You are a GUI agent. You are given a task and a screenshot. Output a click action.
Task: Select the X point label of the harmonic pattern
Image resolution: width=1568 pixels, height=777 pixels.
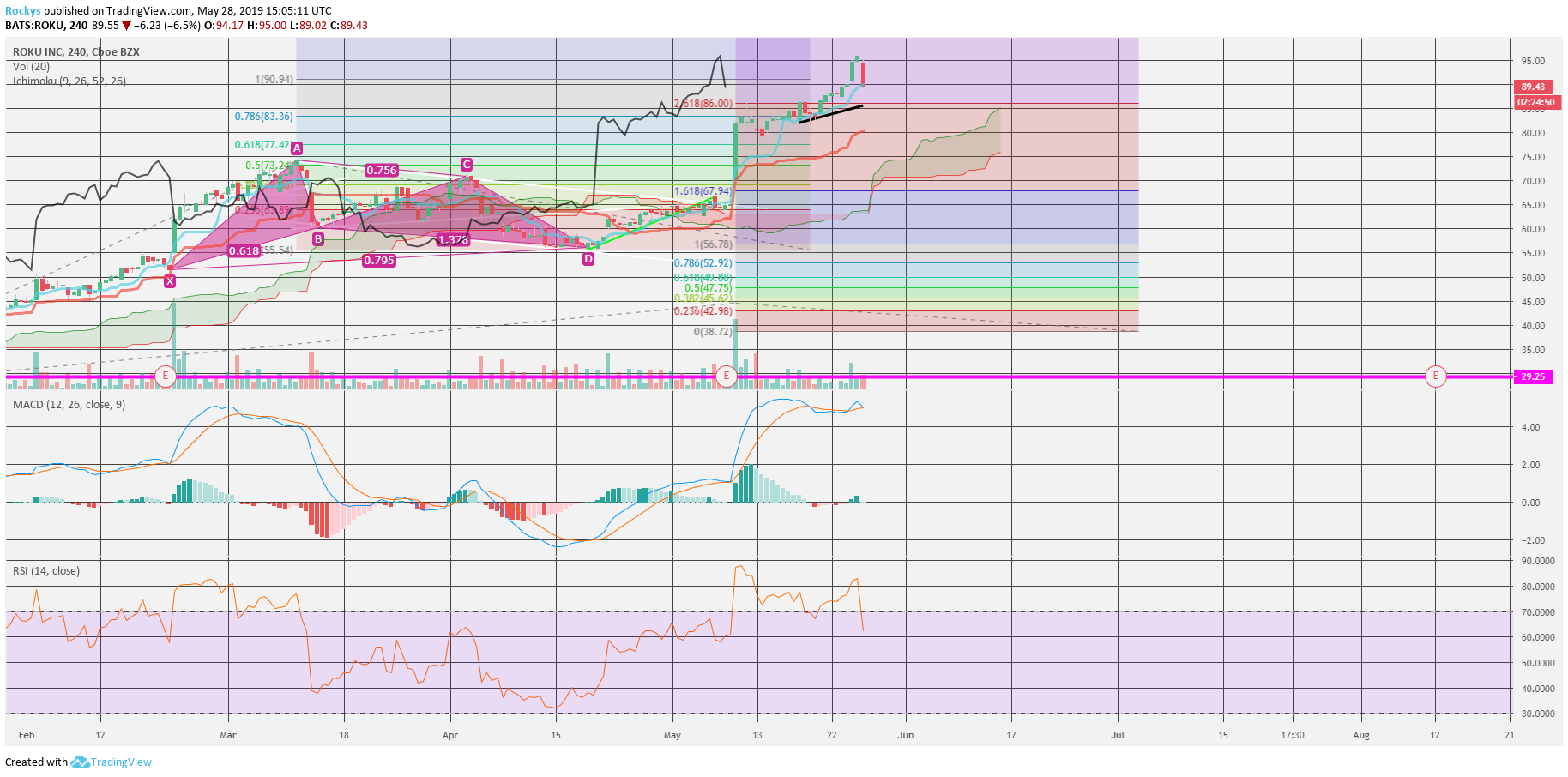pos(170,281)
